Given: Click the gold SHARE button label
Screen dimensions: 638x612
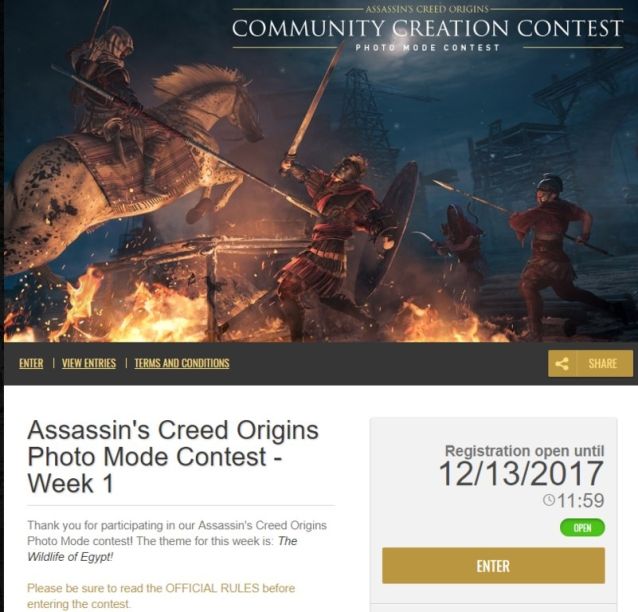Looking at the screenshot, I should click(x=603, y=363).
